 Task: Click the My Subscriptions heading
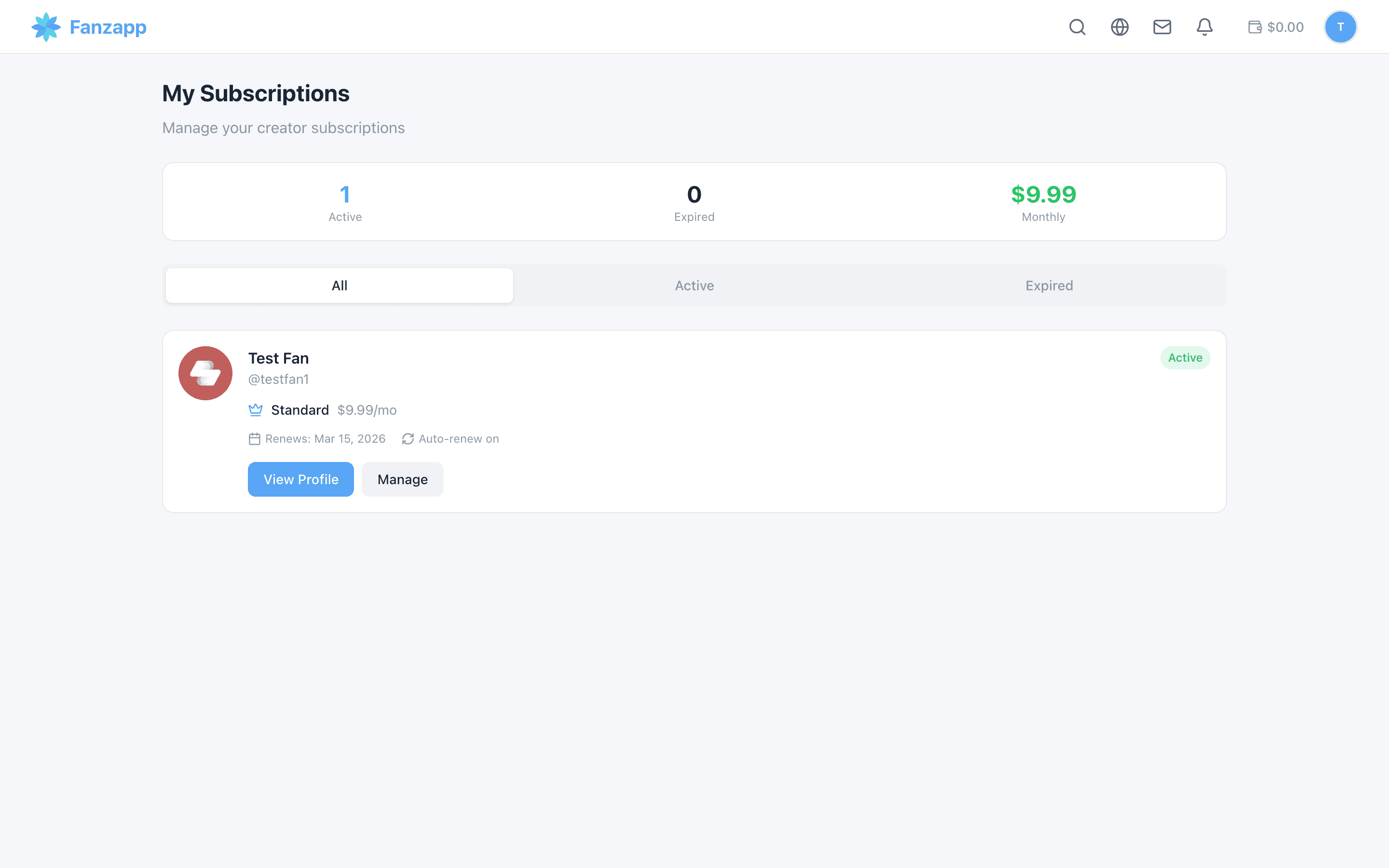click(256, 94)
